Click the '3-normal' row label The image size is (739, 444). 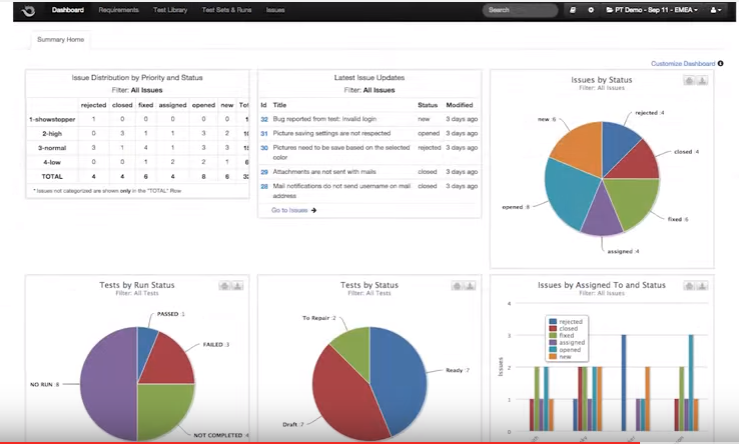(x=52, y=148)
